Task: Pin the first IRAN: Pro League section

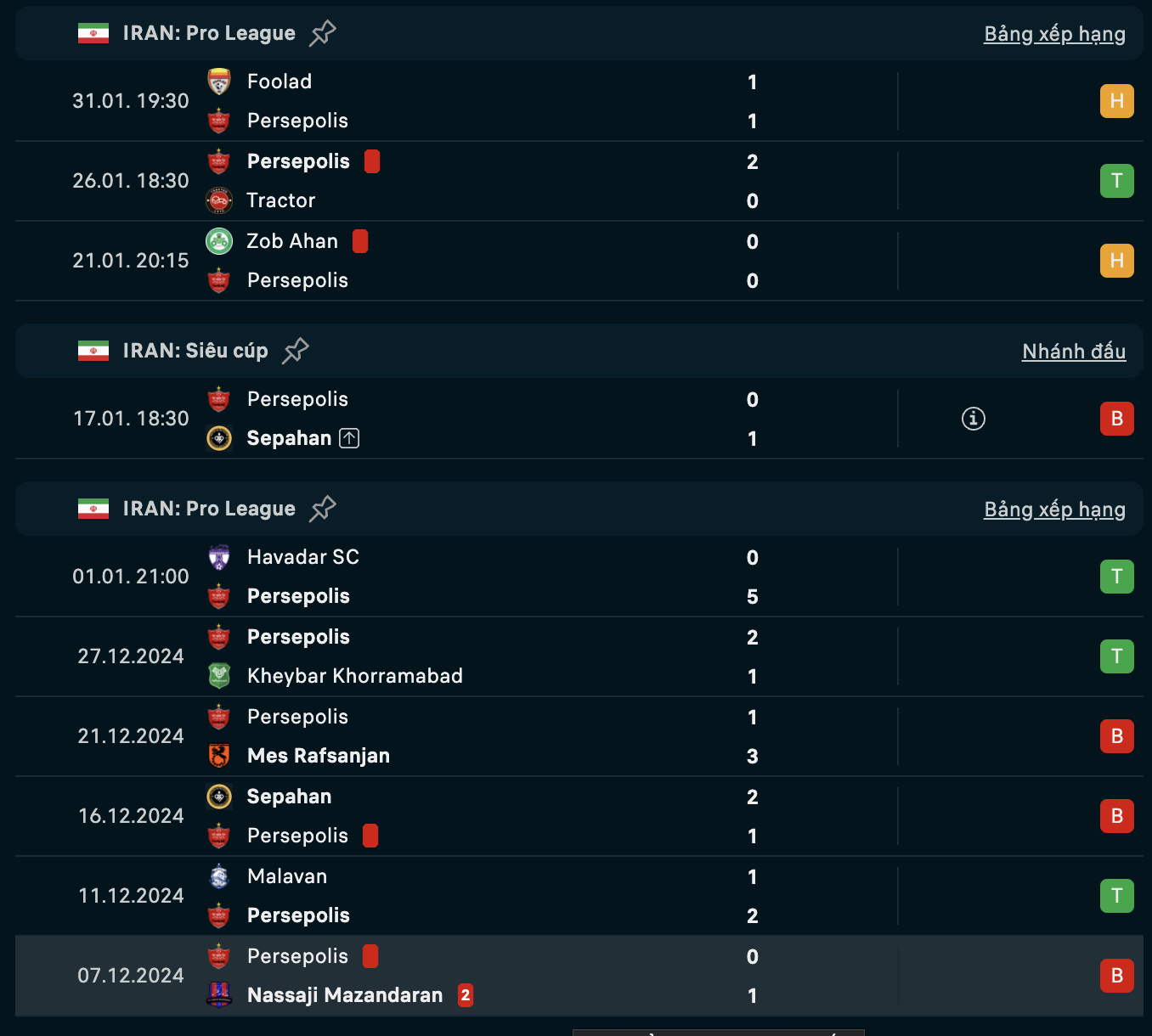Action: (x=323, y=33)
